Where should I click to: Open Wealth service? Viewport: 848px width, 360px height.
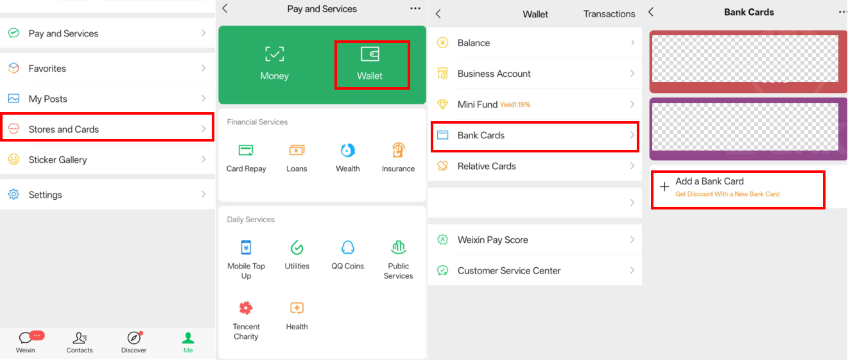(348, 157)
